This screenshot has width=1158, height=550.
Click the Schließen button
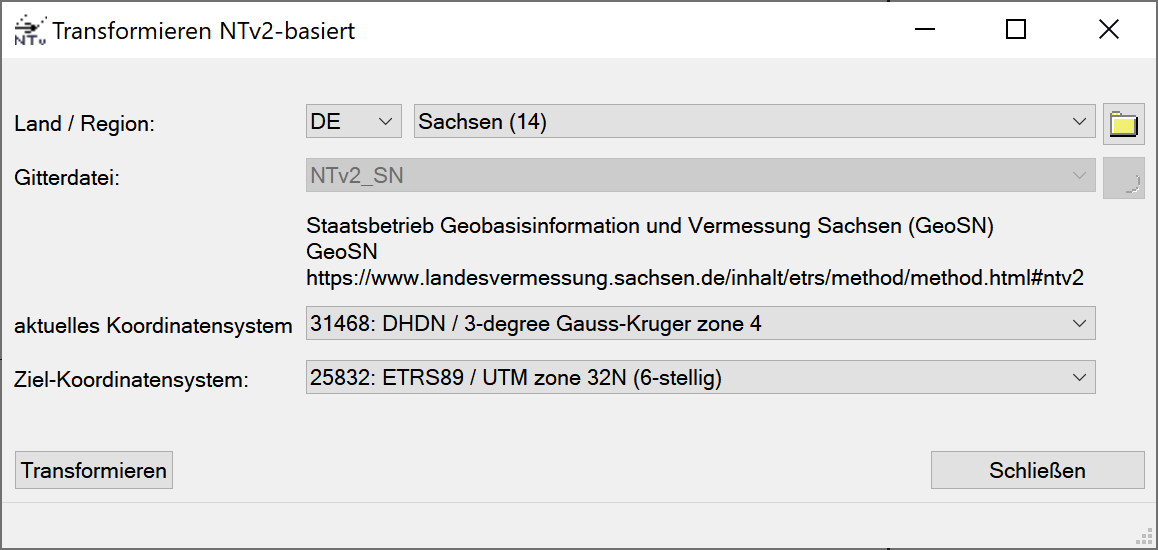pos(1037,470)
